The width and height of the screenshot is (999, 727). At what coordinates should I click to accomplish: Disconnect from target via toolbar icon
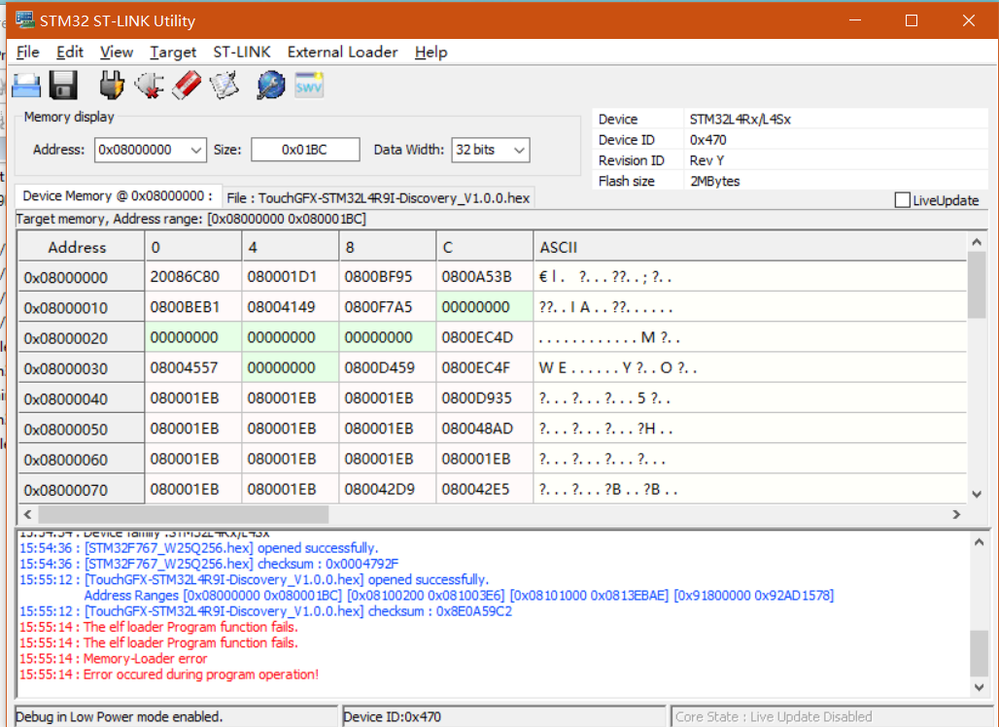[x=149, y=85]
